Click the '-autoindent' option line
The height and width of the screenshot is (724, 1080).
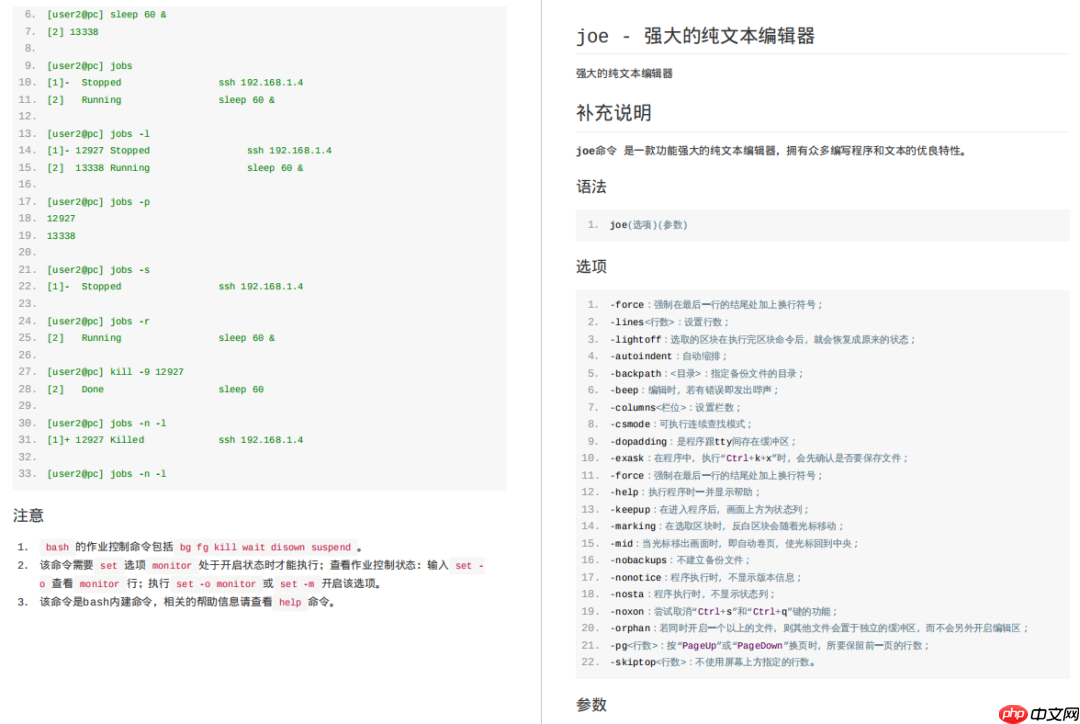pos(668,356)
